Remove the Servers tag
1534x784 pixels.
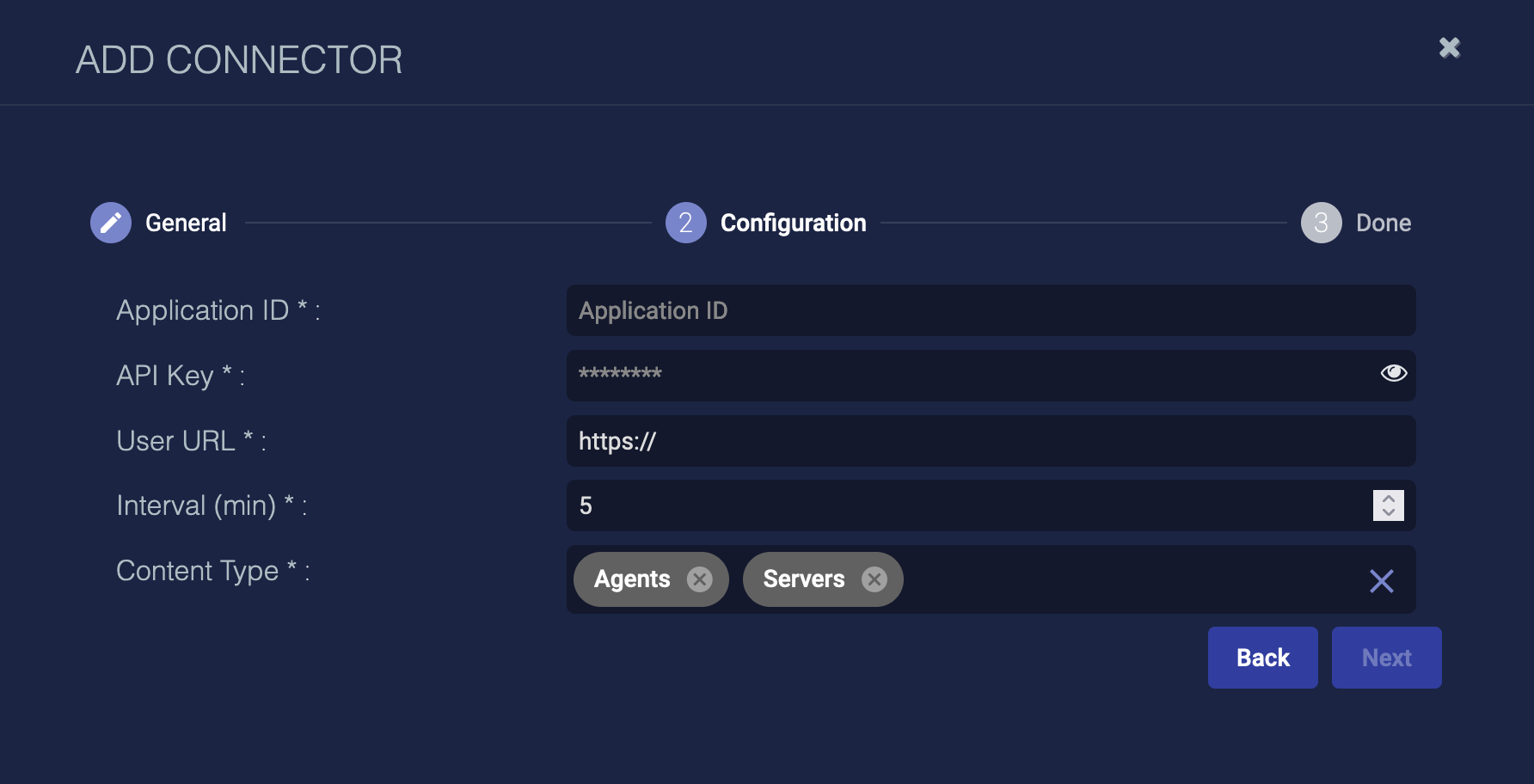[x=874, y=579]
